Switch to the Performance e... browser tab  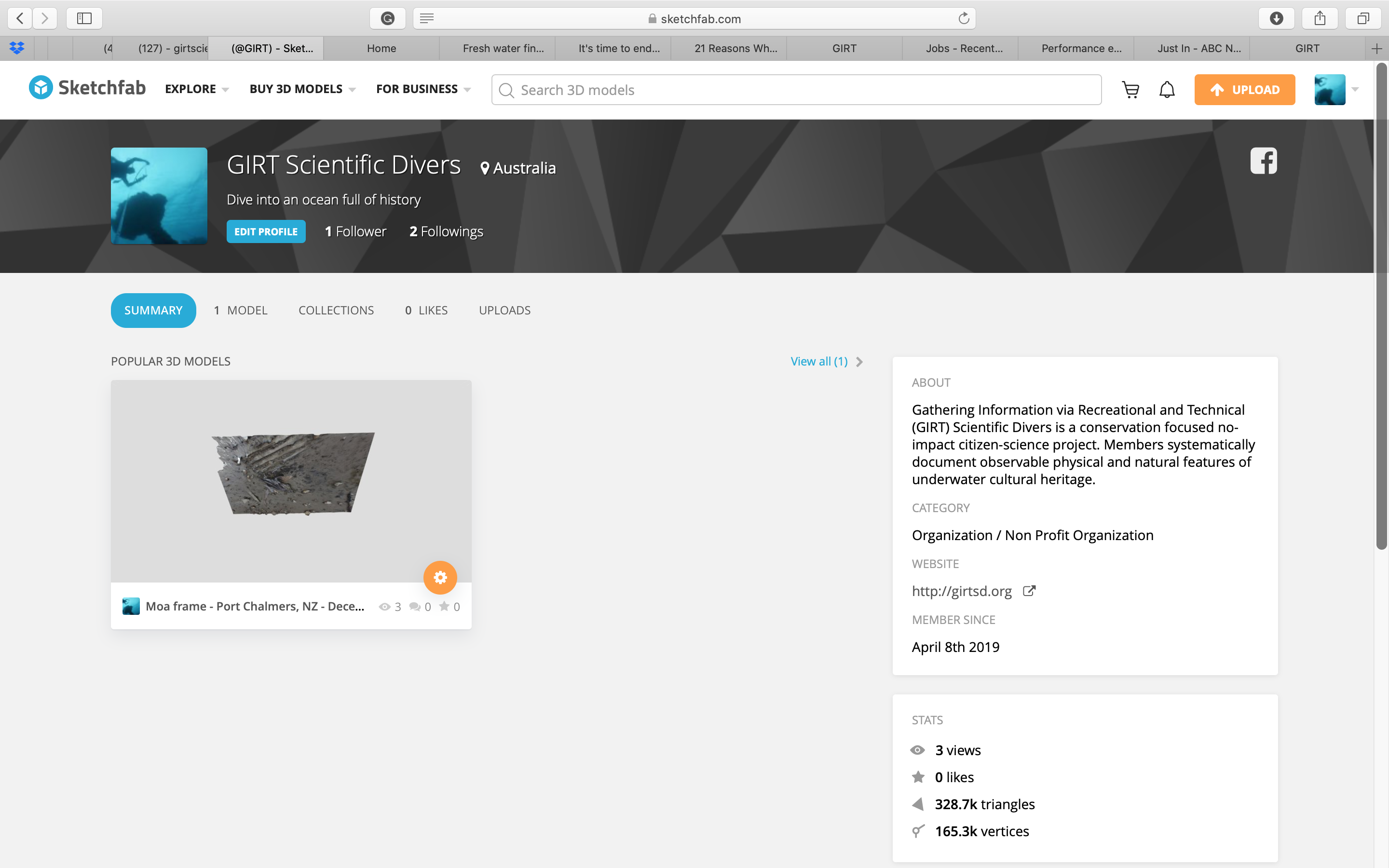(x=1076, y=49)
